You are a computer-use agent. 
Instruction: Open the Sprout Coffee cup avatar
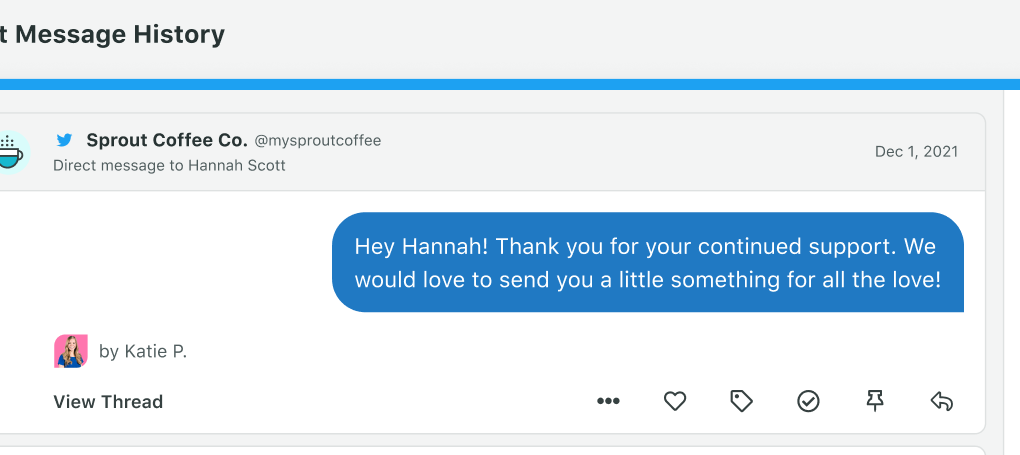[x=11, y=152]
